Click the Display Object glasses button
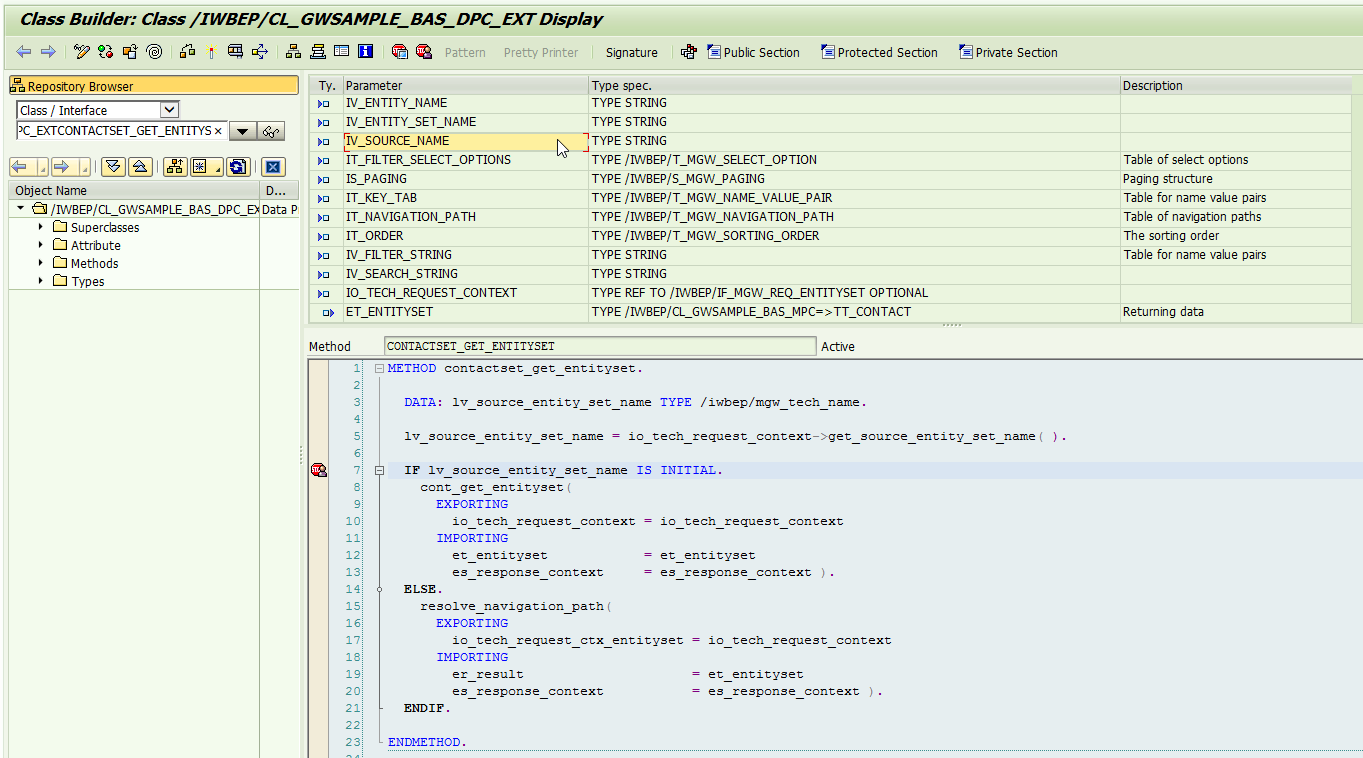The width and height of the screenshot is (1363, 758). click(271, 131)
